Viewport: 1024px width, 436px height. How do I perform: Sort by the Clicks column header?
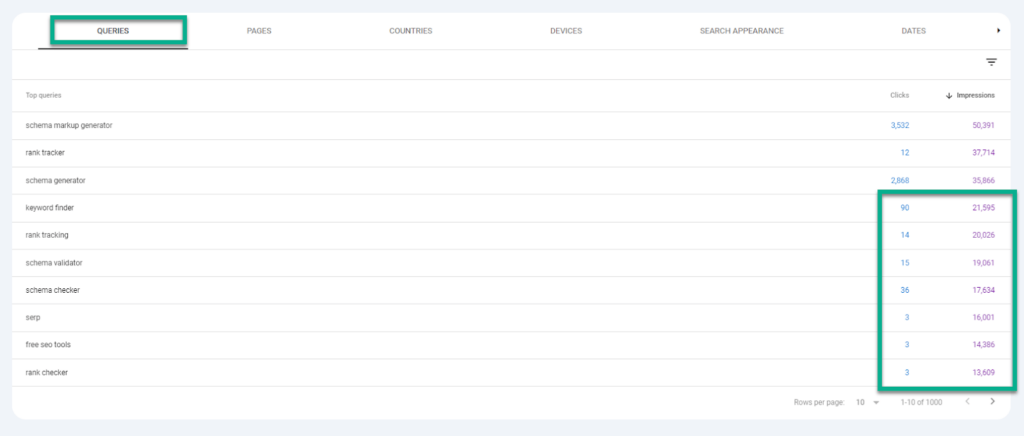click(x=899, y=96)
